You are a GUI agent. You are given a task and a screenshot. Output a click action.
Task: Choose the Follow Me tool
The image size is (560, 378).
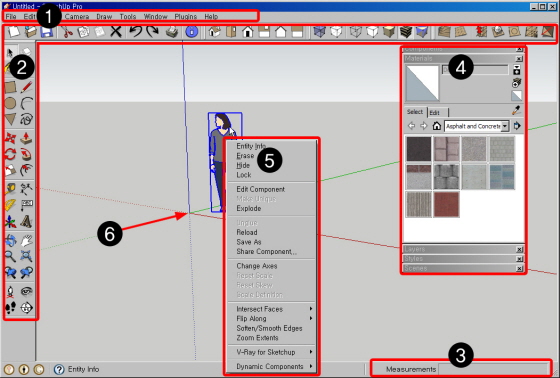[x=26, y=154]
